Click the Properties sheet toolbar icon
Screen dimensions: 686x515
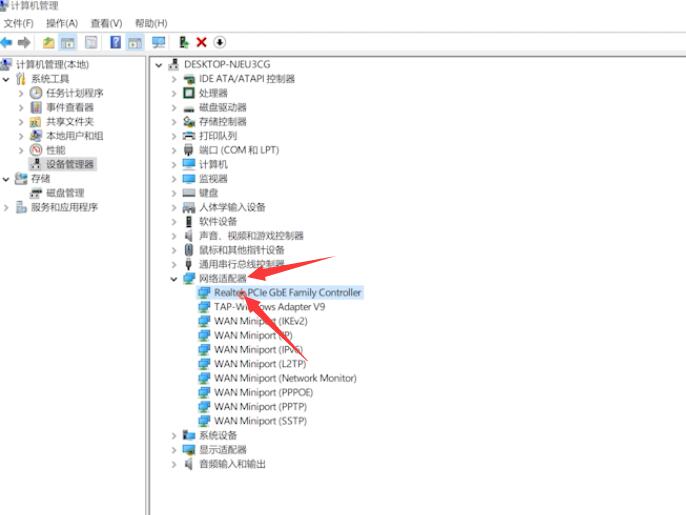[91, 42]
